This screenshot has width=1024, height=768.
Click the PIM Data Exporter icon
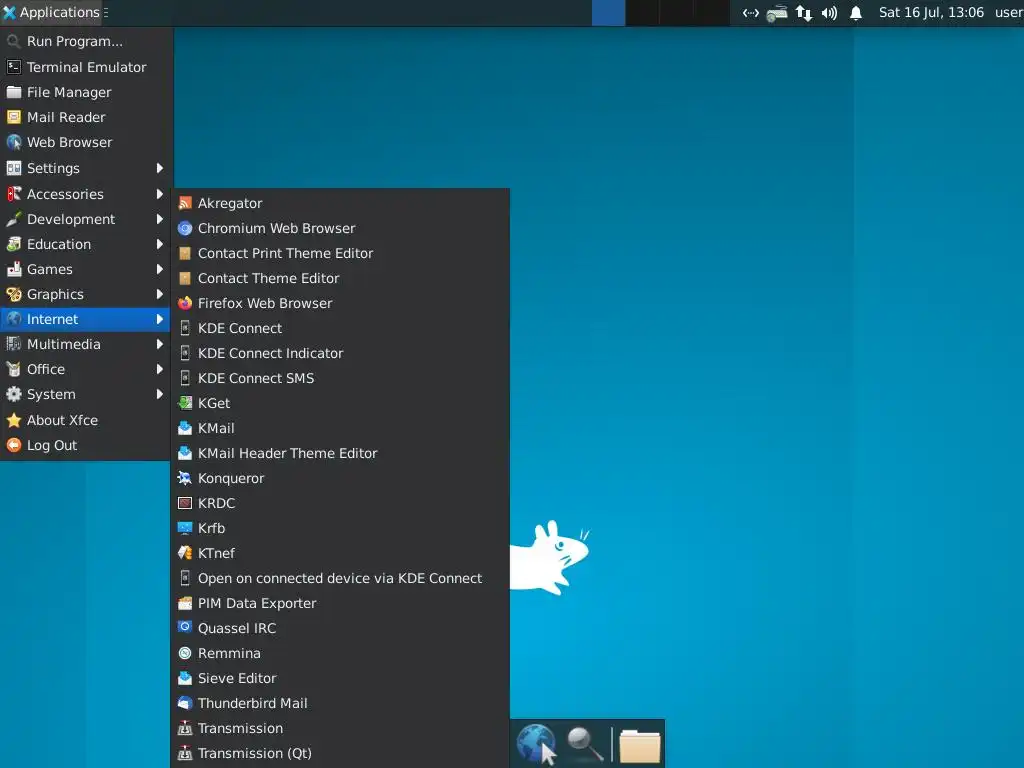(x=185, y=603)
